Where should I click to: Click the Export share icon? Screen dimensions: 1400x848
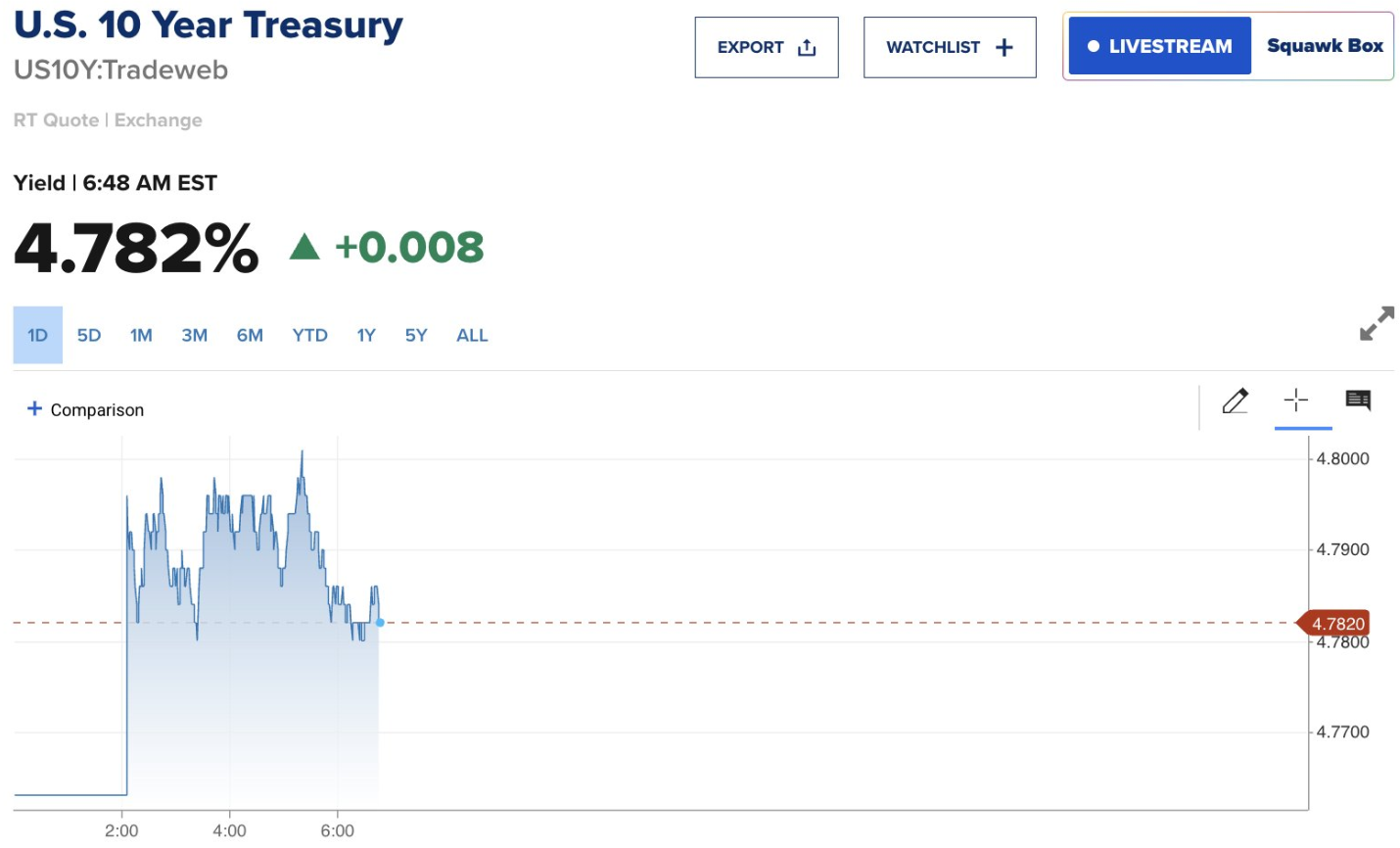coord(807,48)
